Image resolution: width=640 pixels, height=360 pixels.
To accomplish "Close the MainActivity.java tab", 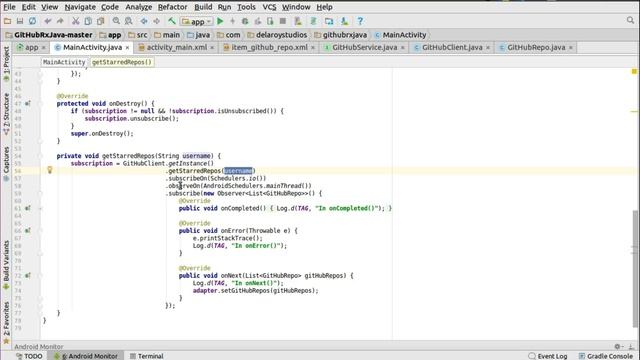I will (127, 48).
